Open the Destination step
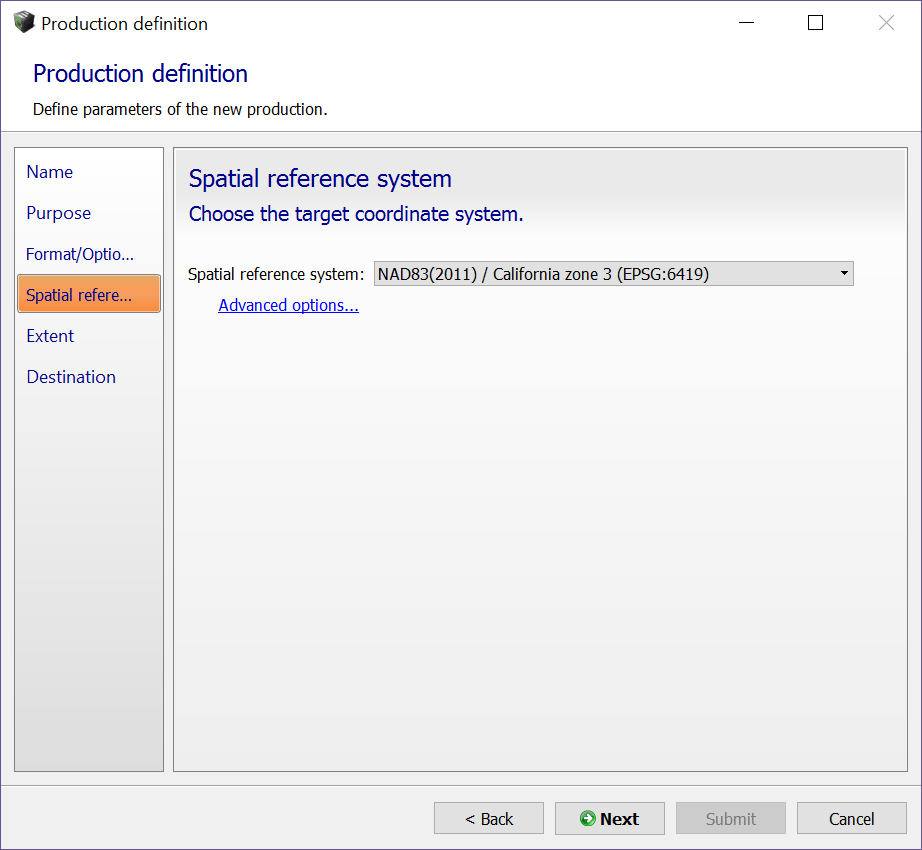This screenshot has width=922, height=850. pyautogui.click(x=71, y=377)
